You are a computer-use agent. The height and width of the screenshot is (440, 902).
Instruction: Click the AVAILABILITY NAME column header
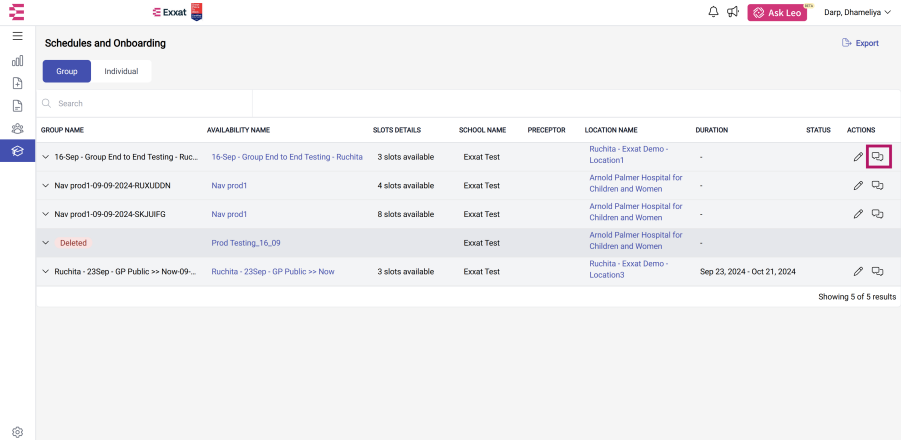pyautogui.click(x=238, y=130)
